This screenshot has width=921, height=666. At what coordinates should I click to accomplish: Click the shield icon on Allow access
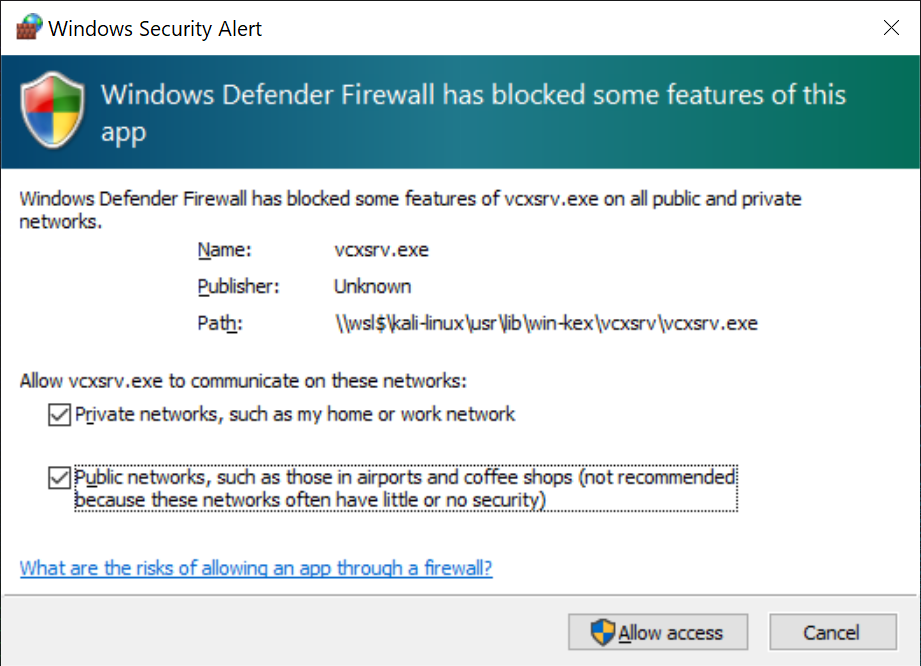click(x=602, y=632)
